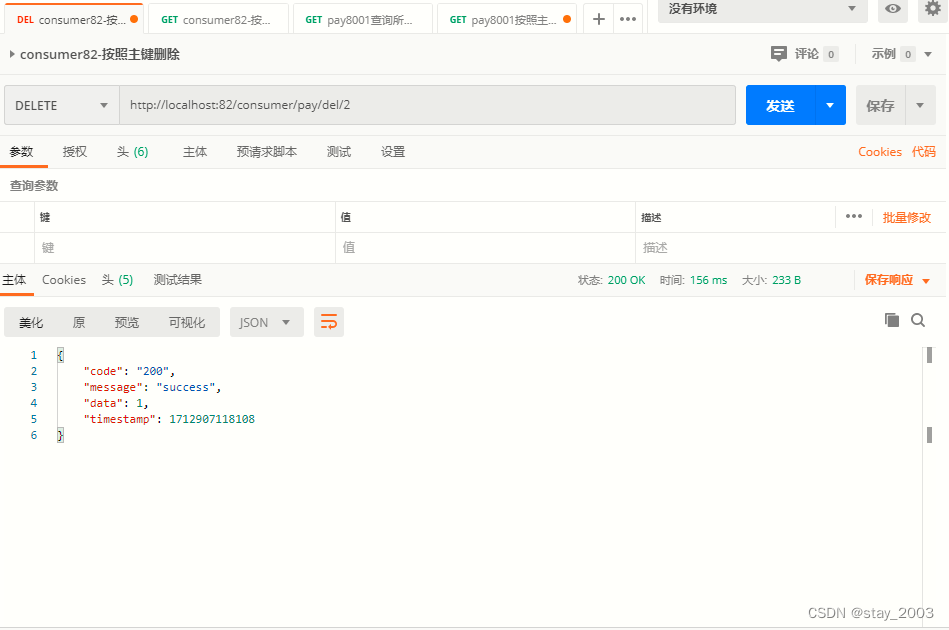Switch to DEL consumer82 request tab
The height and width of the screenshot is (630, 949).
74,19
